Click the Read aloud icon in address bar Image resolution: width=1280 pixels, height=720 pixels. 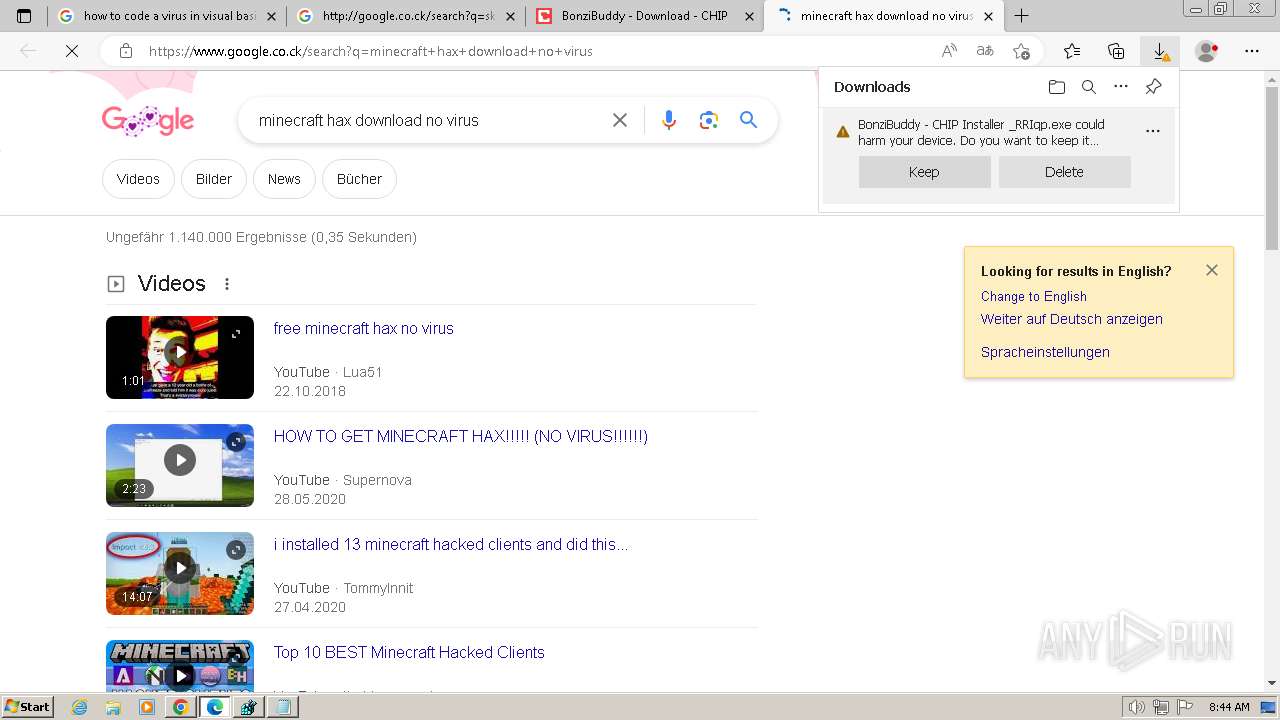(x=949, y=51)
